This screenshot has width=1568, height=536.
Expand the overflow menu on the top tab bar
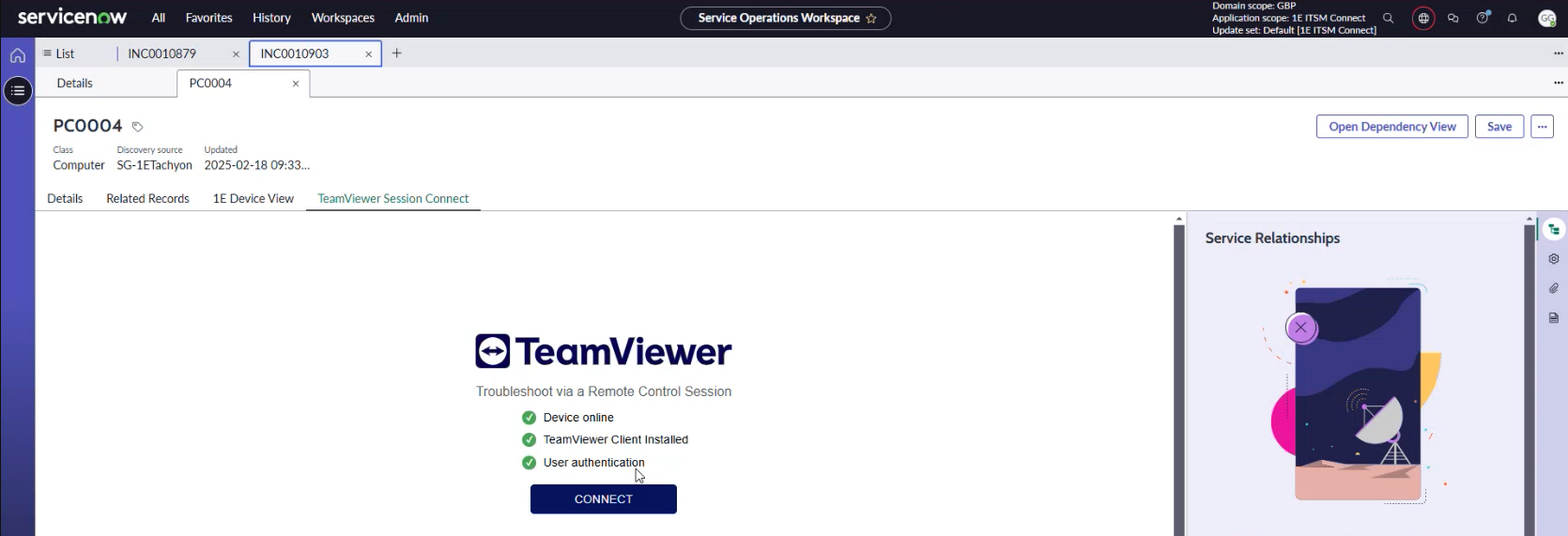[1559, 54]
